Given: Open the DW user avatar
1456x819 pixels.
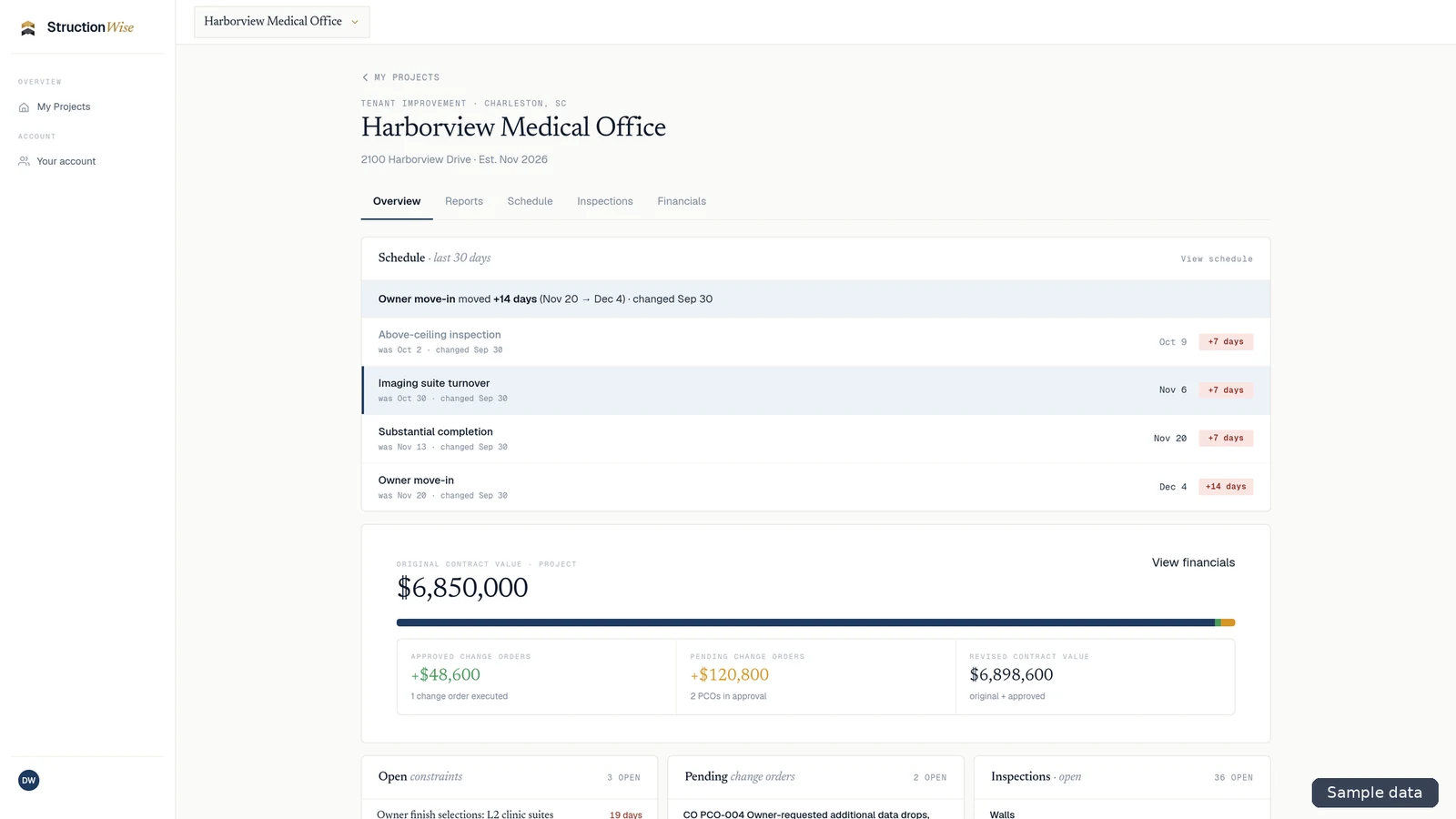Looking at the screenshot, I should point(29,780).
